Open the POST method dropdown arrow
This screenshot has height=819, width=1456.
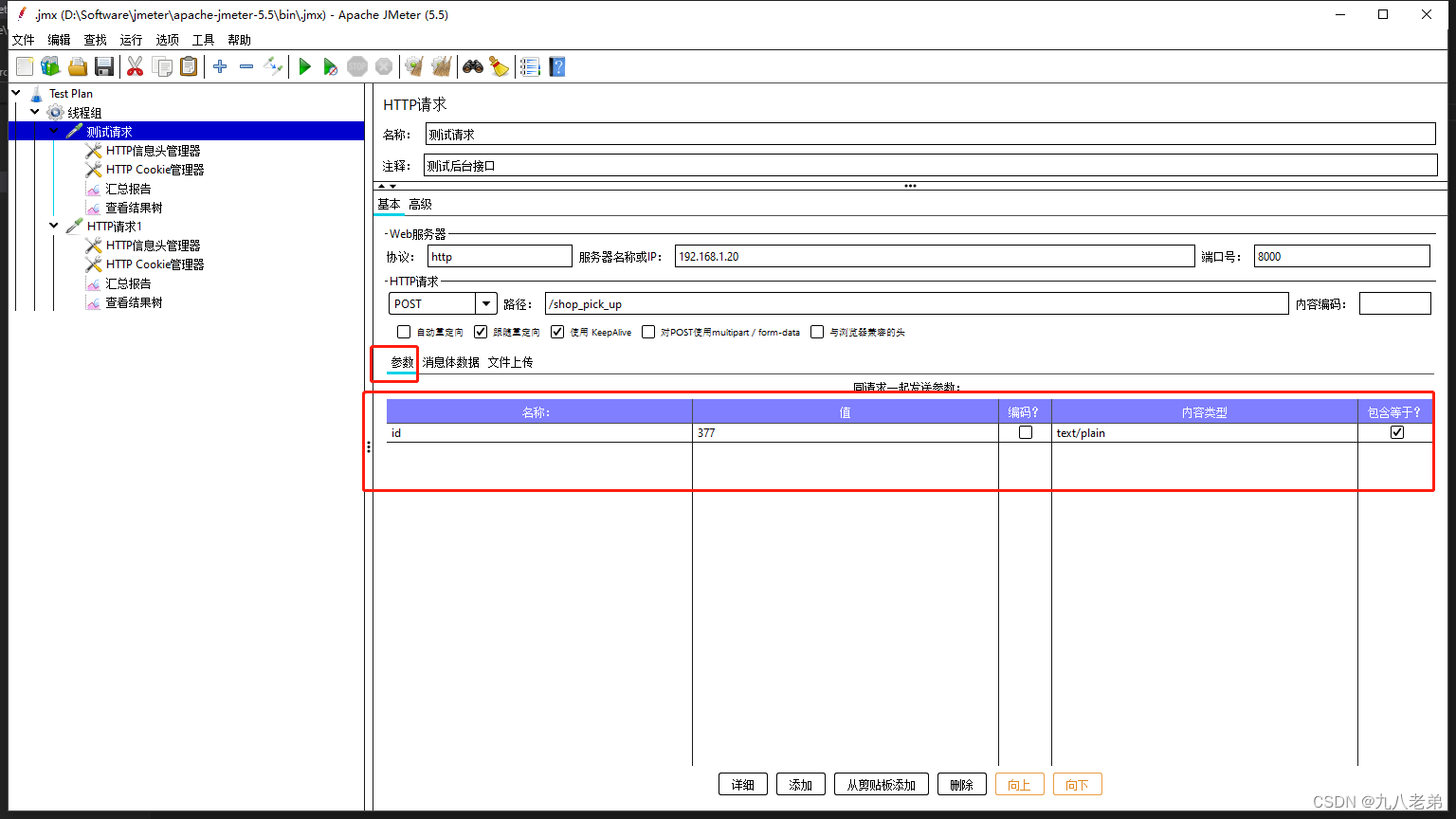click(486, 303)
